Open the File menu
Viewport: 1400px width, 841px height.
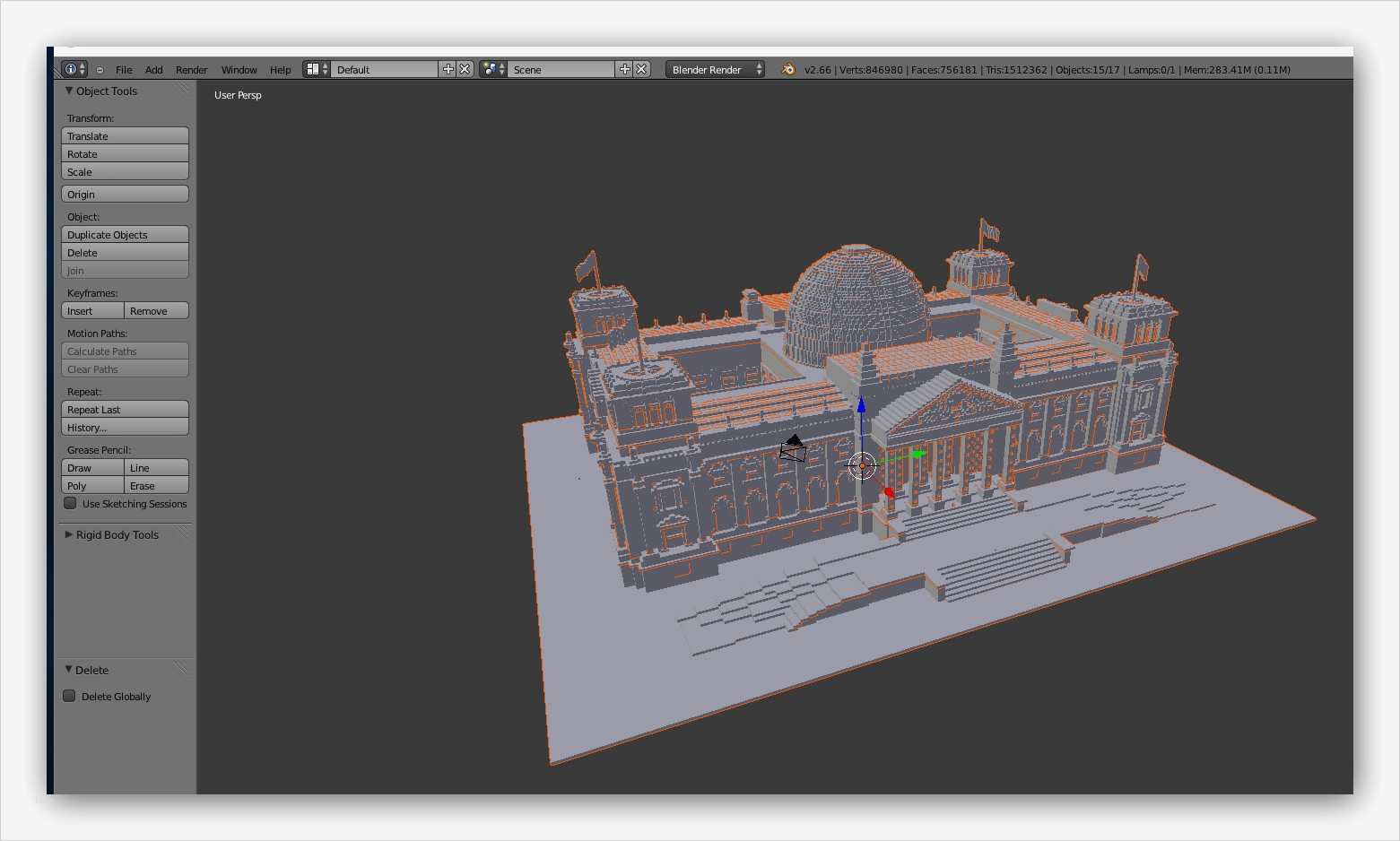tap(124, 70)
